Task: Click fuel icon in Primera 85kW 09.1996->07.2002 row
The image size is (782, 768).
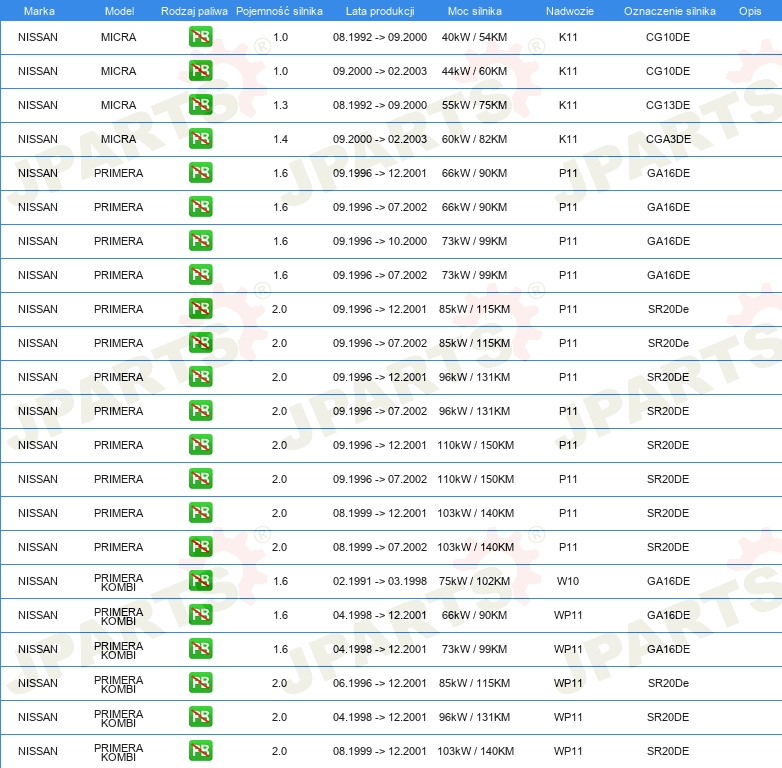Action: [200, 343]
